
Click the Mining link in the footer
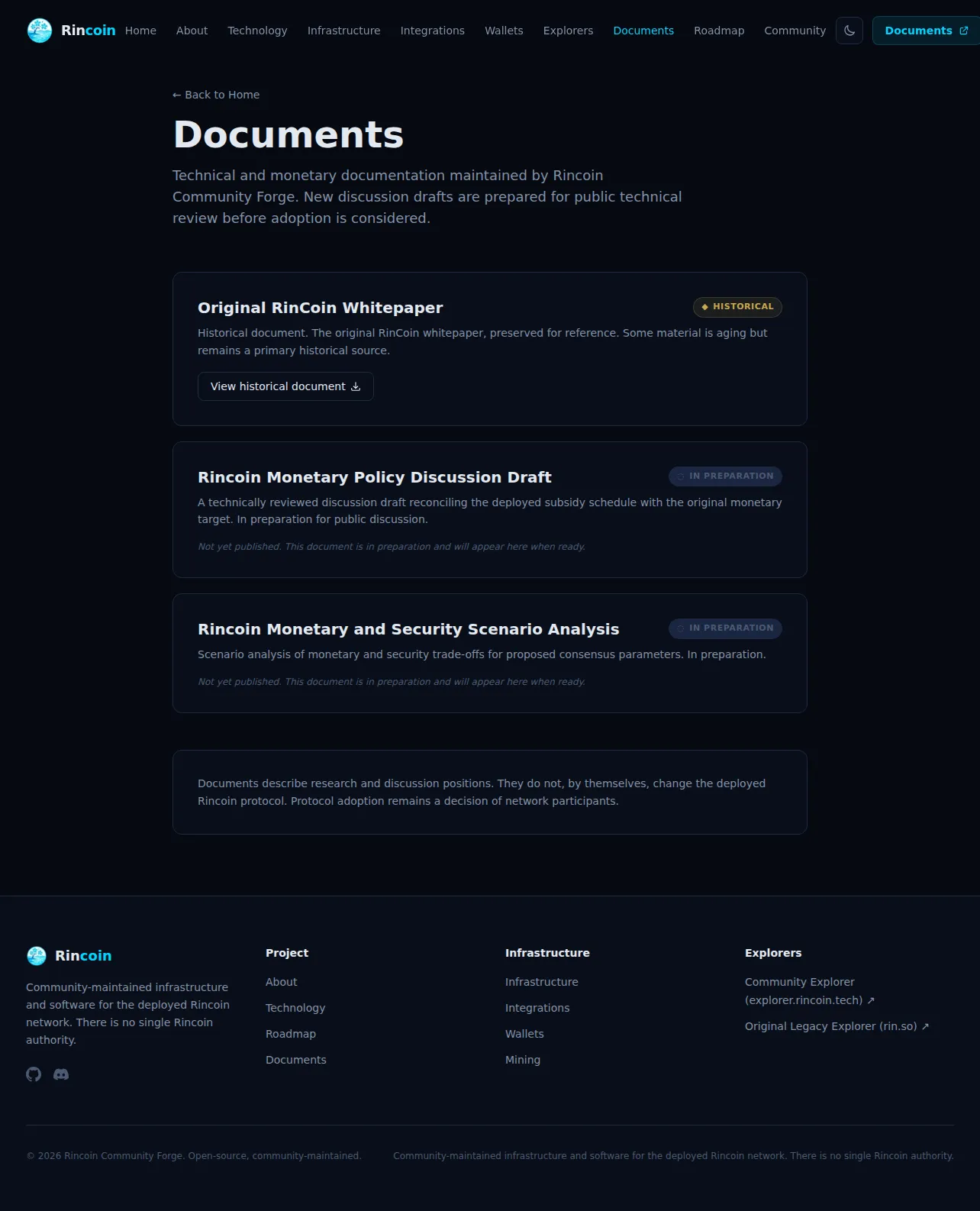[x=523, y=1060]
